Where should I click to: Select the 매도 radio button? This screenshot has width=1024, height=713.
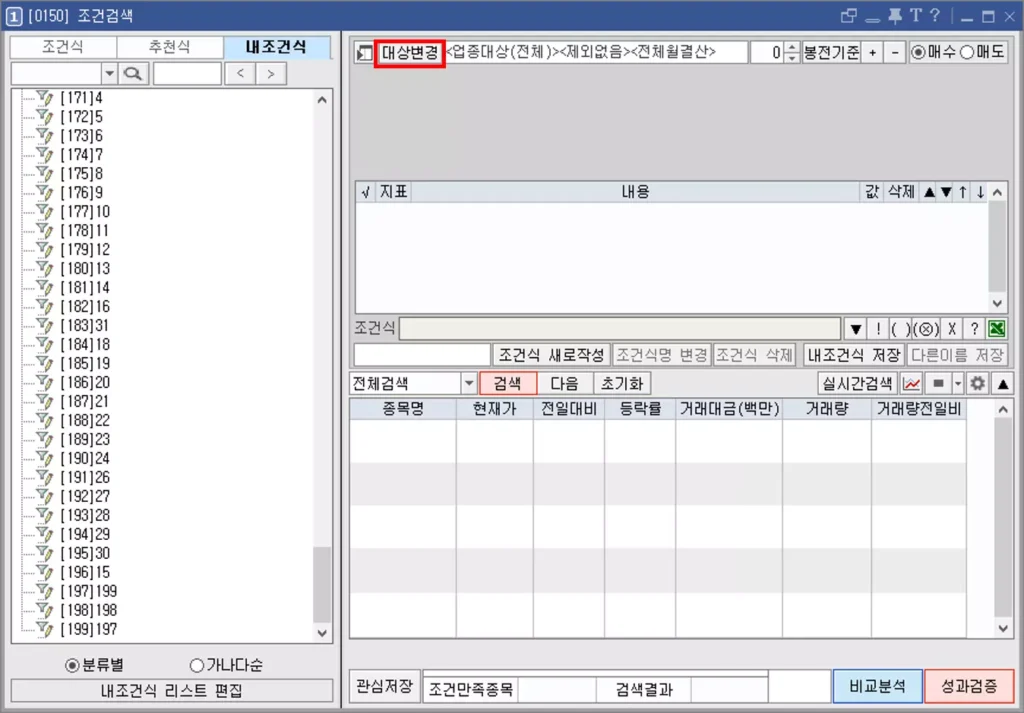click(967, 52)
